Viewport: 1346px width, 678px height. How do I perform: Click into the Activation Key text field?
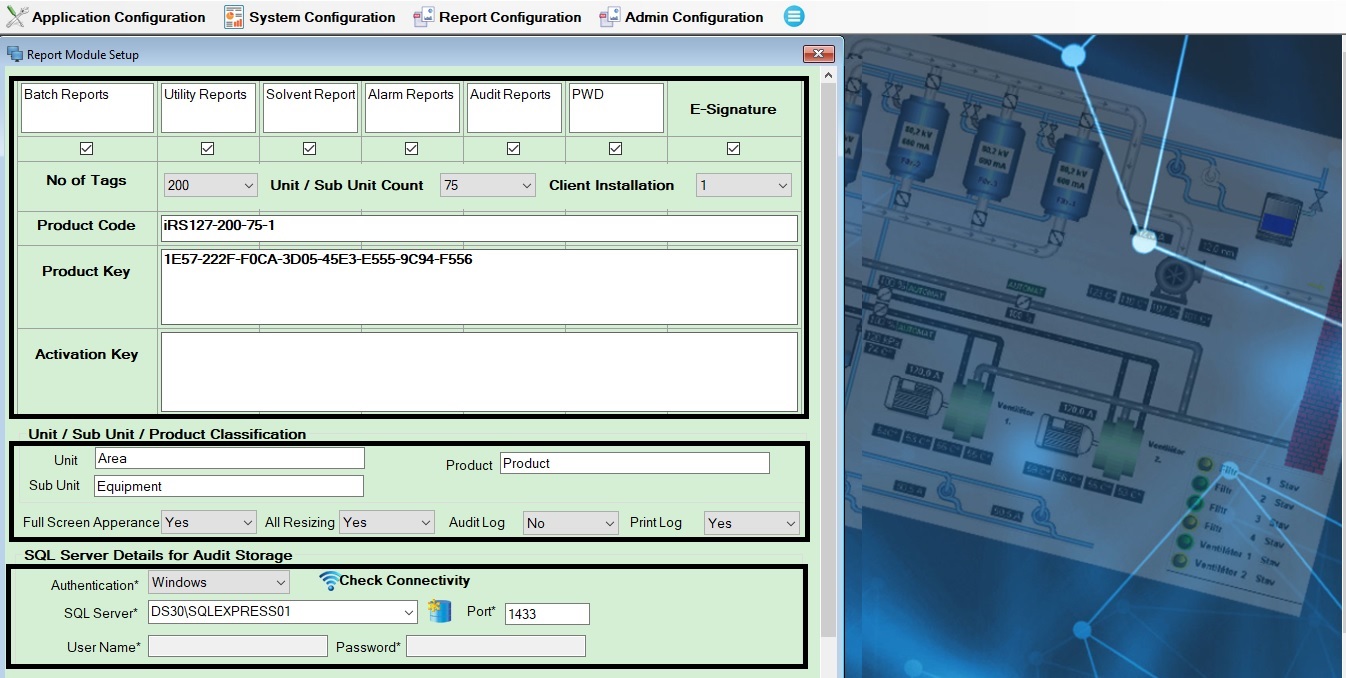click(479, 372)
